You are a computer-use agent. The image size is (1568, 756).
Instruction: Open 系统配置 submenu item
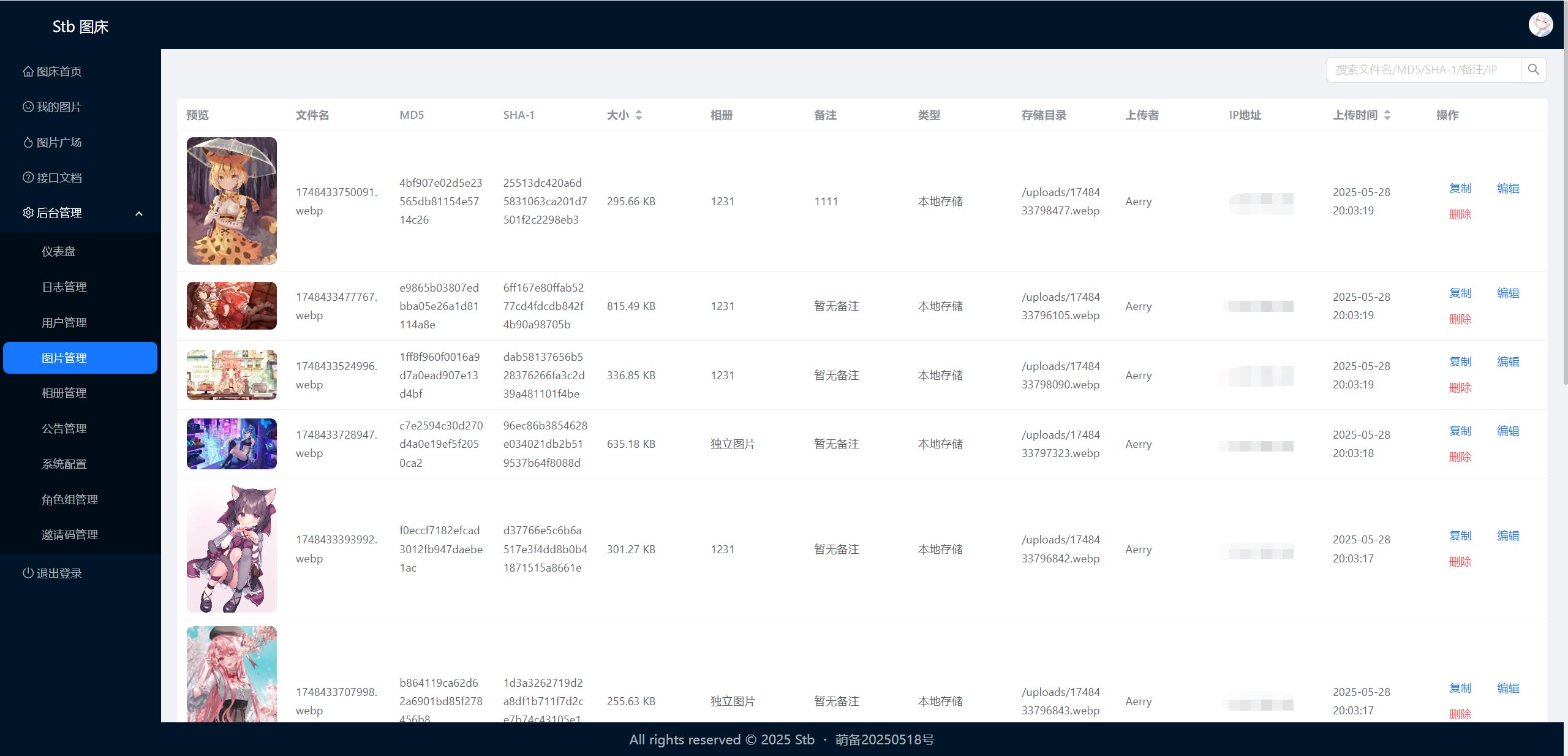[x=64, y=464]
